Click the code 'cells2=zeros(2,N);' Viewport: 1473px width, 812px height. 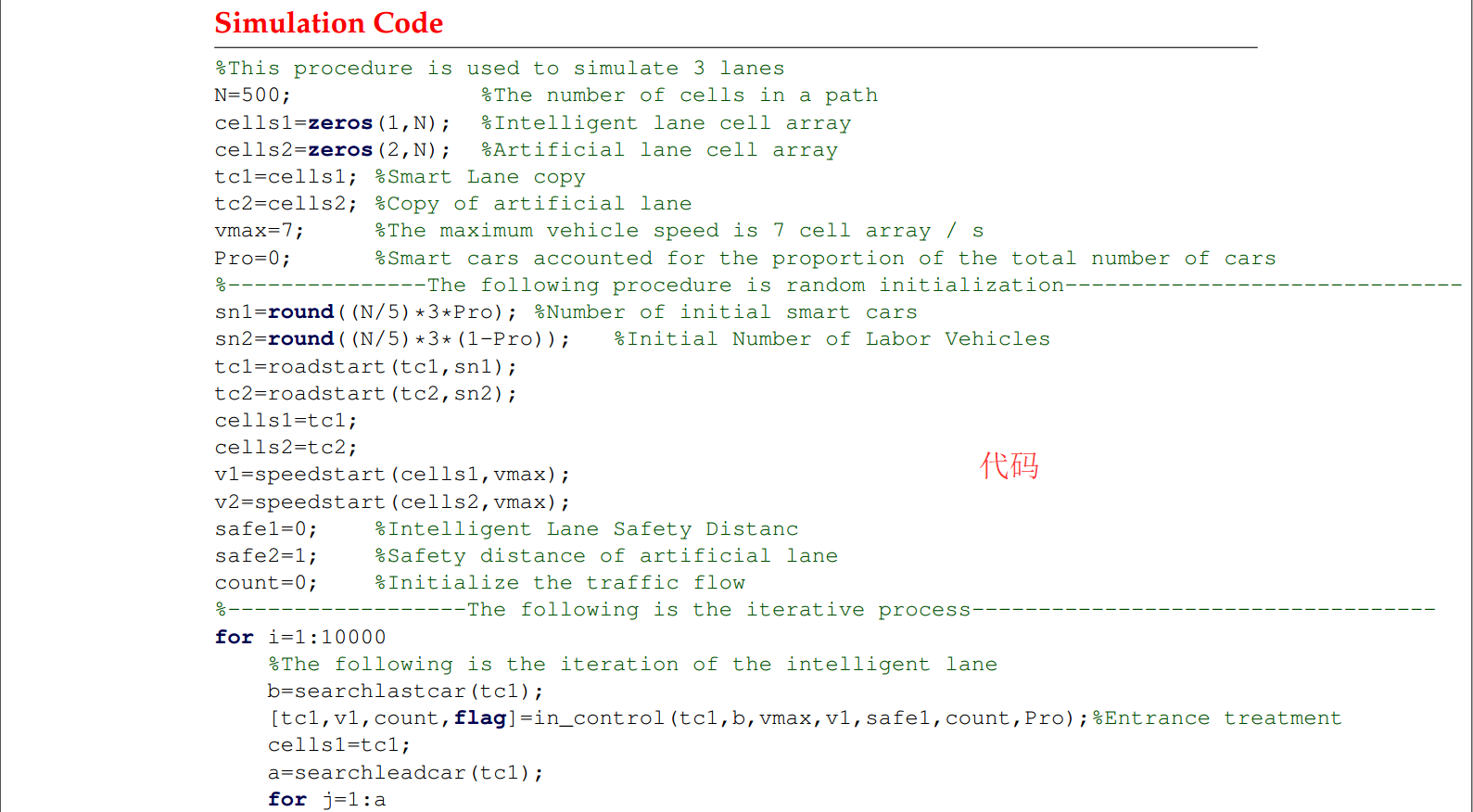333,150
